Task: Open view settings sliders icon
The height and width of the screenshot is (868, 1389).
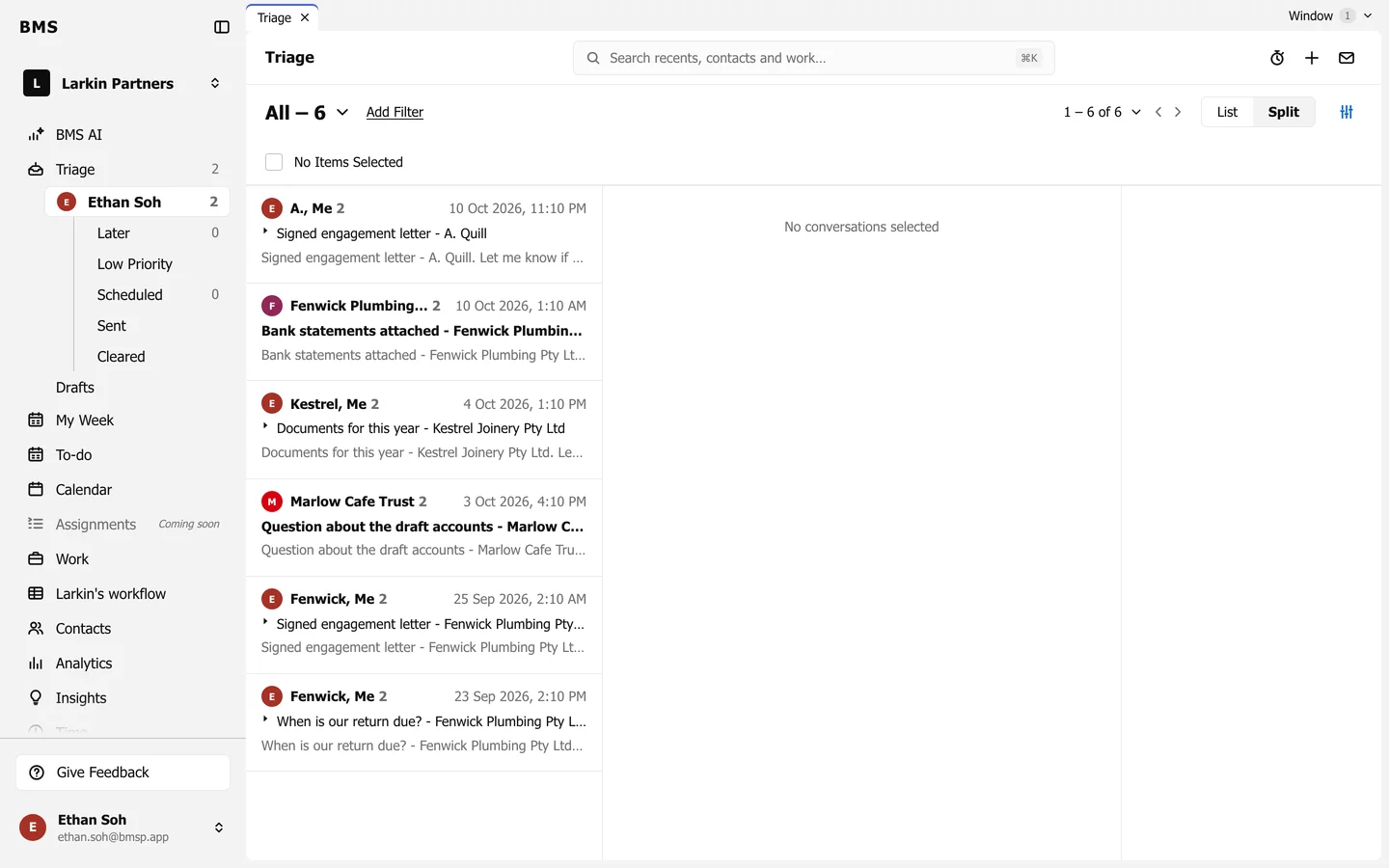Action: click(x=1347, y=112)
